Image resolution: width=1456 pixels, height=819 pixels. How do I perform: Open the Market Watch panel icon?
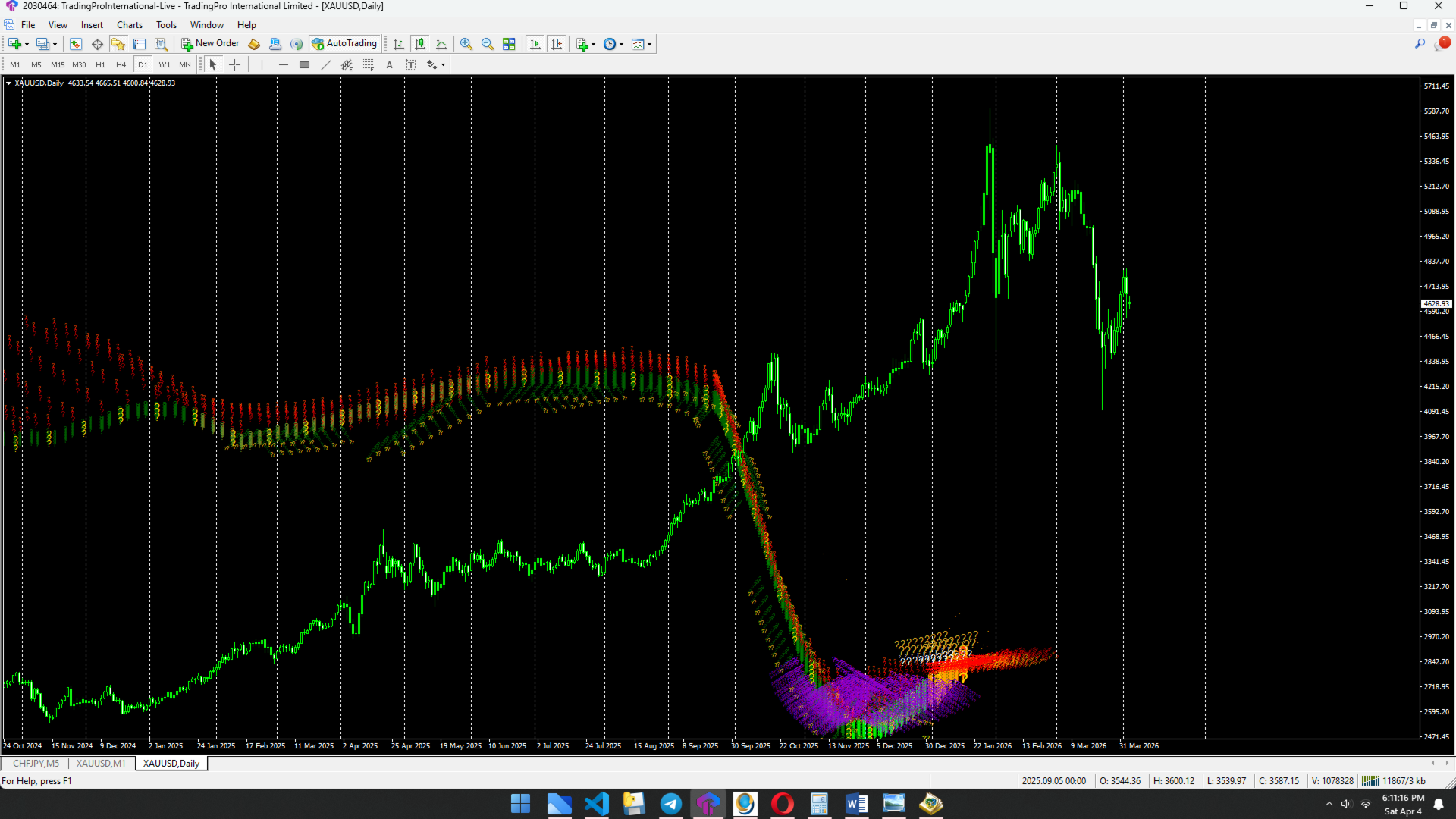pos(76,44)
